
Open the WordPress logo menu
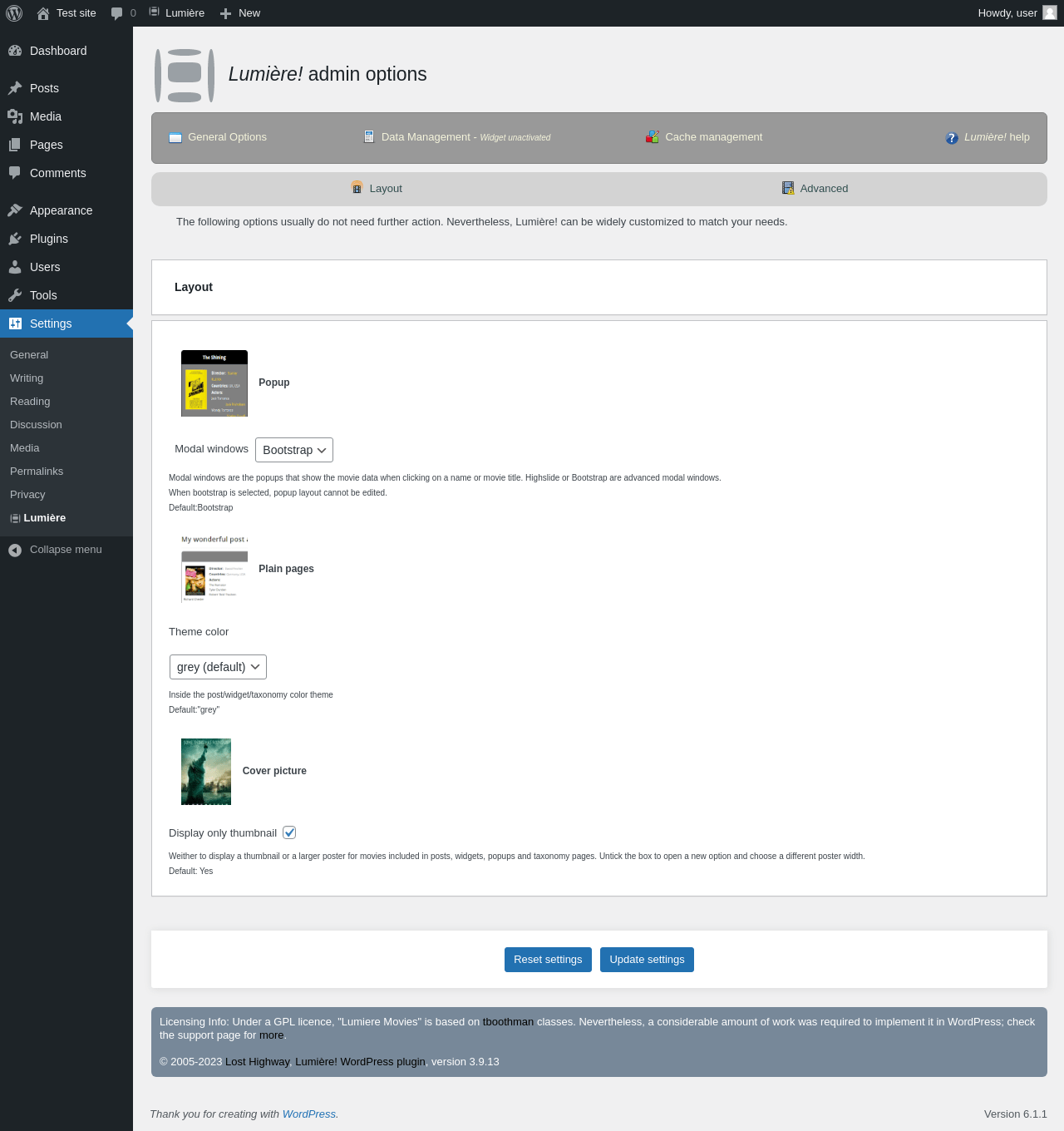click(x=14, y=13)
